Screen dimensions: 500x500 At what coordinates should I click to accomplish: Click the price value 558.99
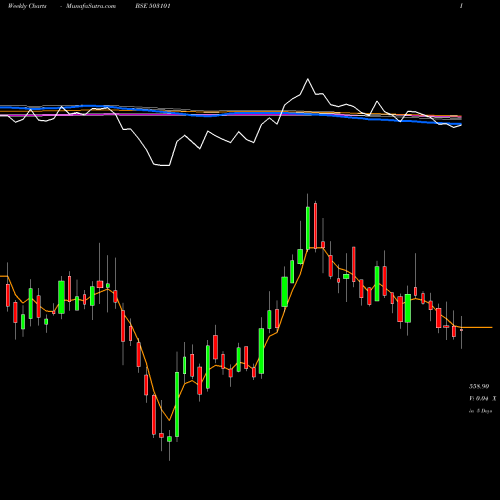(x=479, y=386)
